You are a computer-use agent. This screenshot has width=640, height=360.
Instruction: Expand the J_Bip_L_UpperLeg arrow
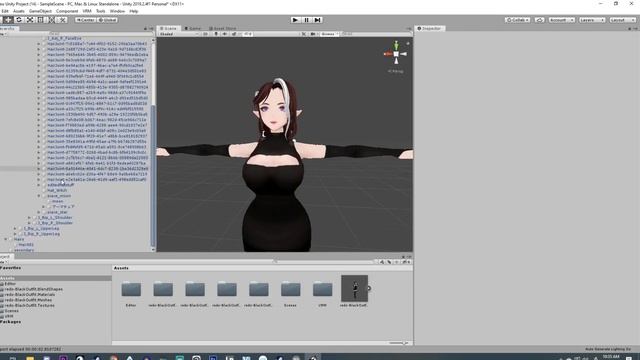(15, 229)
